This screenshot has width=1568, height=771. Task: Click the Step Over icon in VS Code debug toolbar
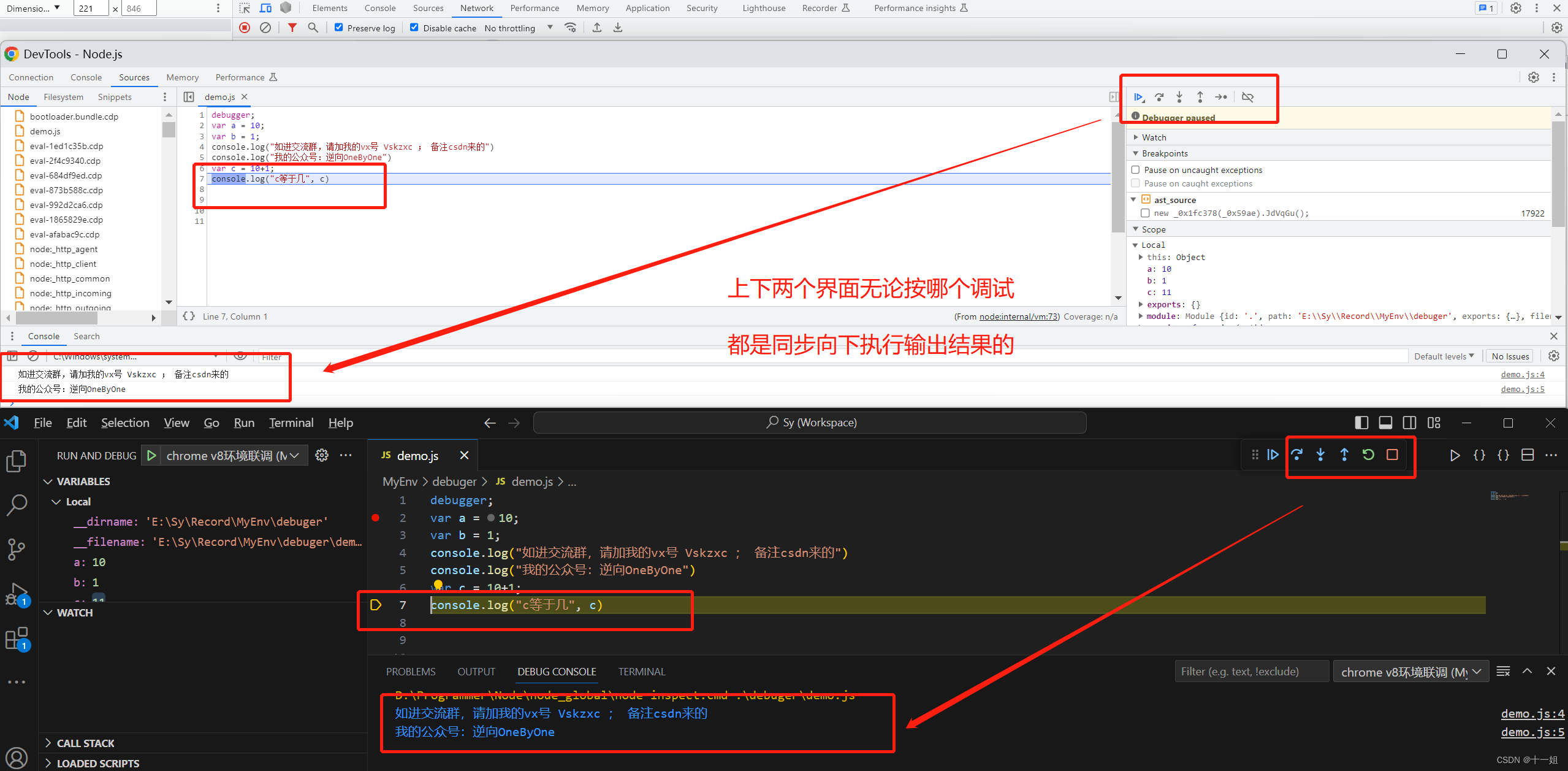(1297, 455)
